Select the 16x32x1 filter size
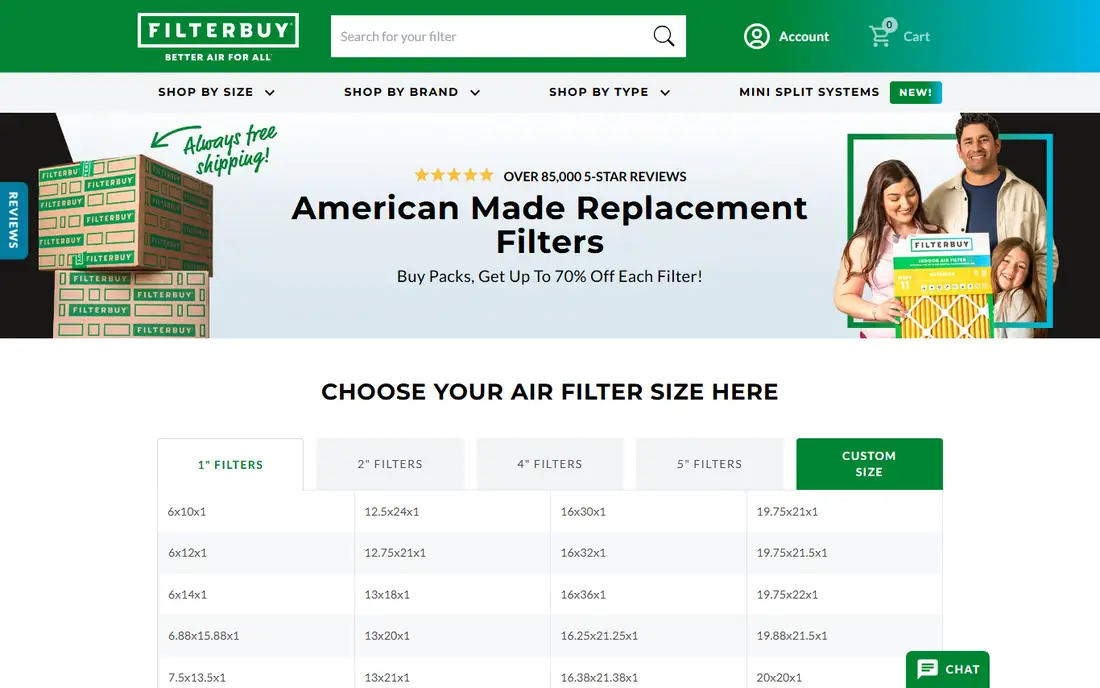Viewport: 1100px width, 688px height. pyautogui.click(x=583, y=553)
